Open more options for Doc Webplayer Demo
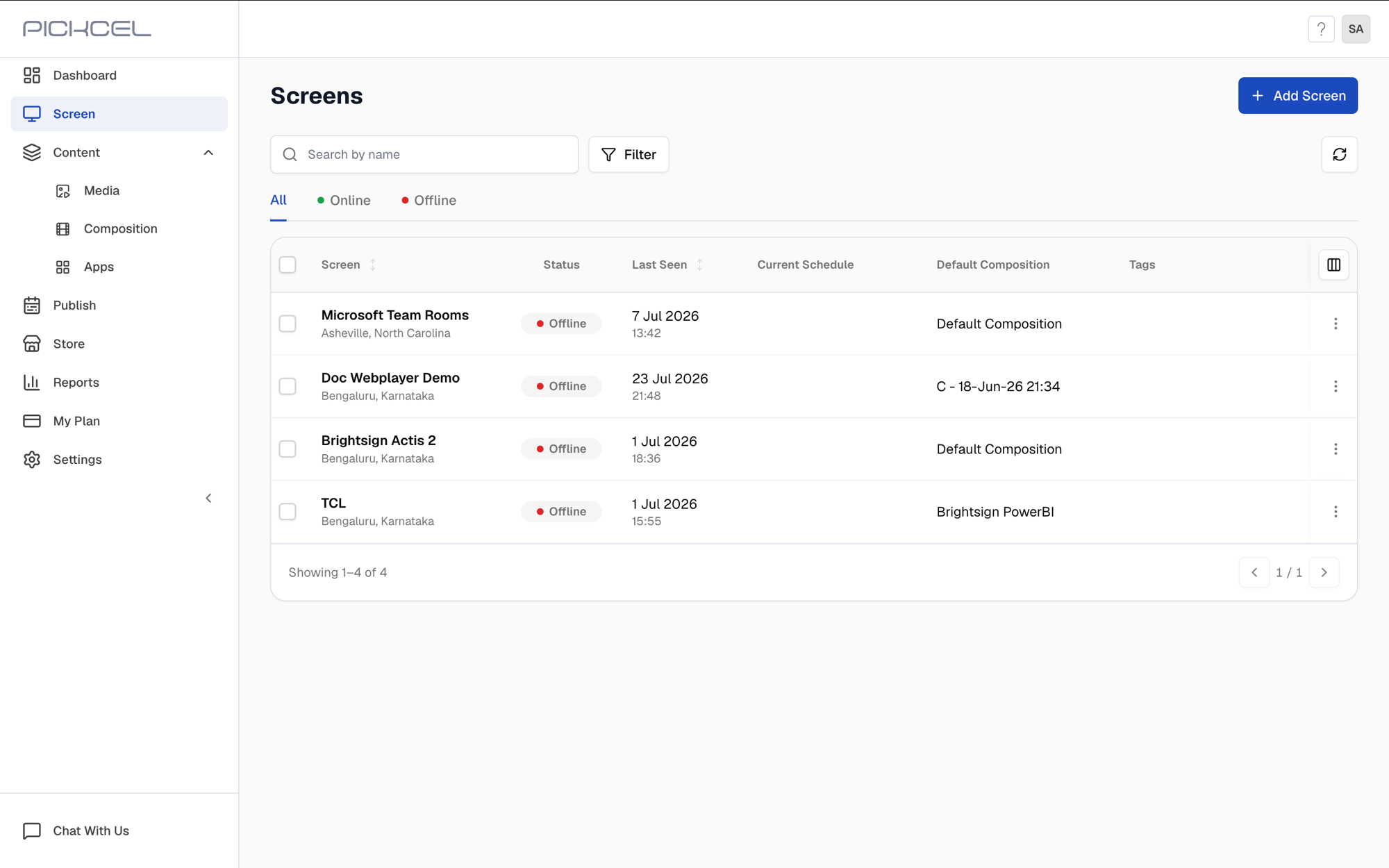The image size is (1389, 868). (1335, 386)
